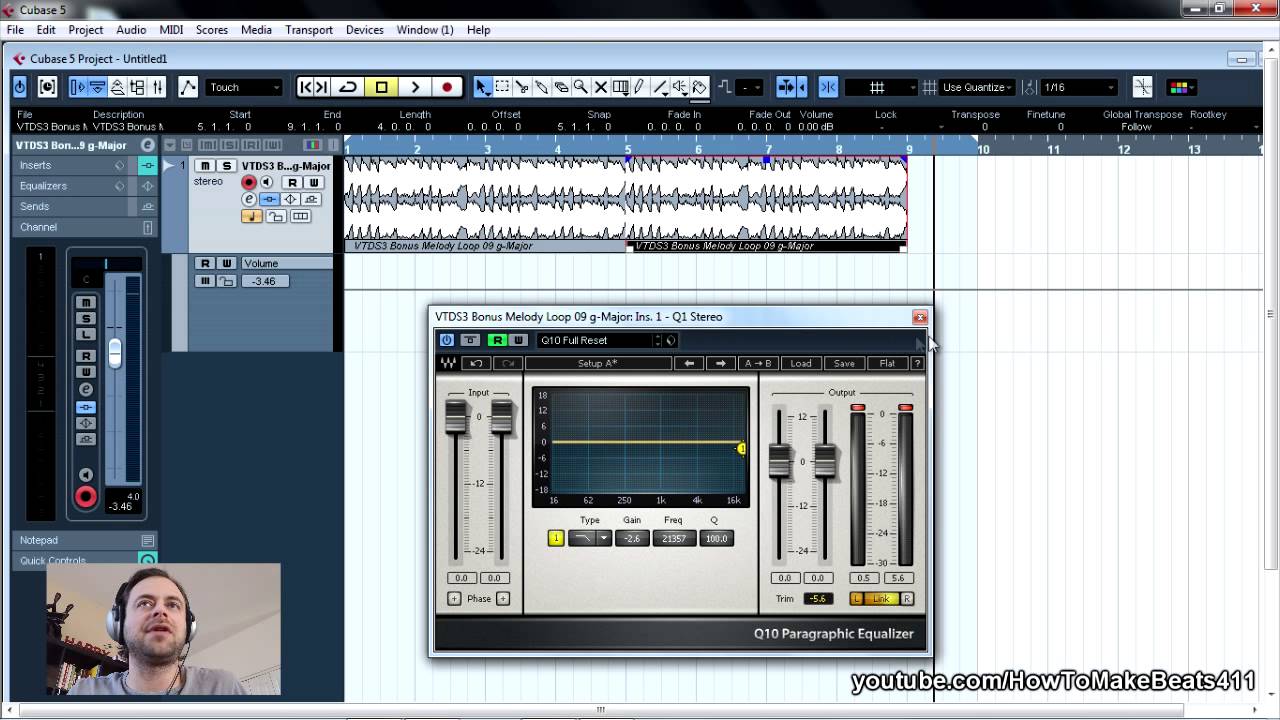
Task: Activate project power button in toolbar
Action: click(x=20, y=87)
